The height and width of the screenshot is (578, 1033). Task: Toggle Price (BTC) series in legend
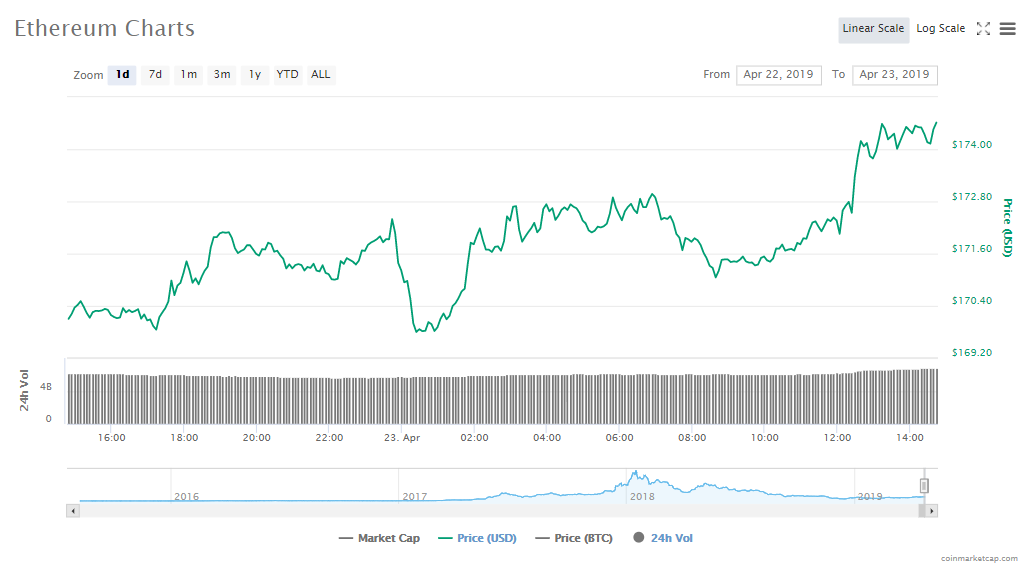(x=575, y=538)
